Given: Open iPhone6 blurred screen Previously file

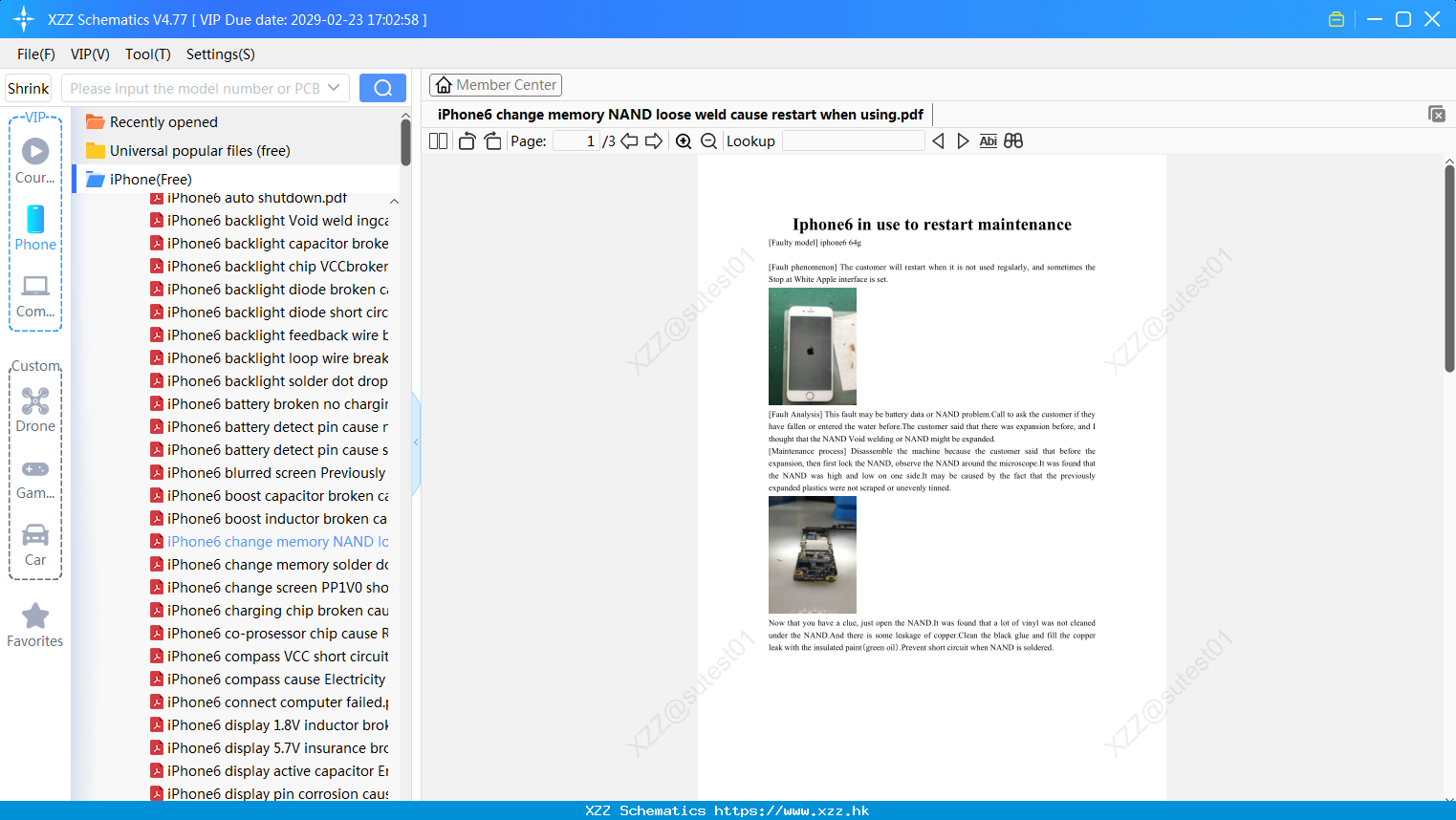Looking at the screenshot, I should pyautogui.click(x=270, y=473).
